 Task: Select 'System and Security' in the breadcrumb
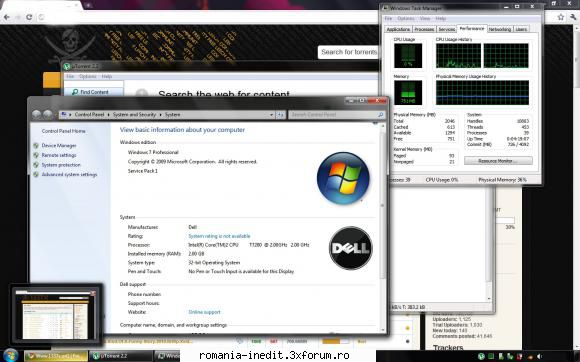pos(134,115)
